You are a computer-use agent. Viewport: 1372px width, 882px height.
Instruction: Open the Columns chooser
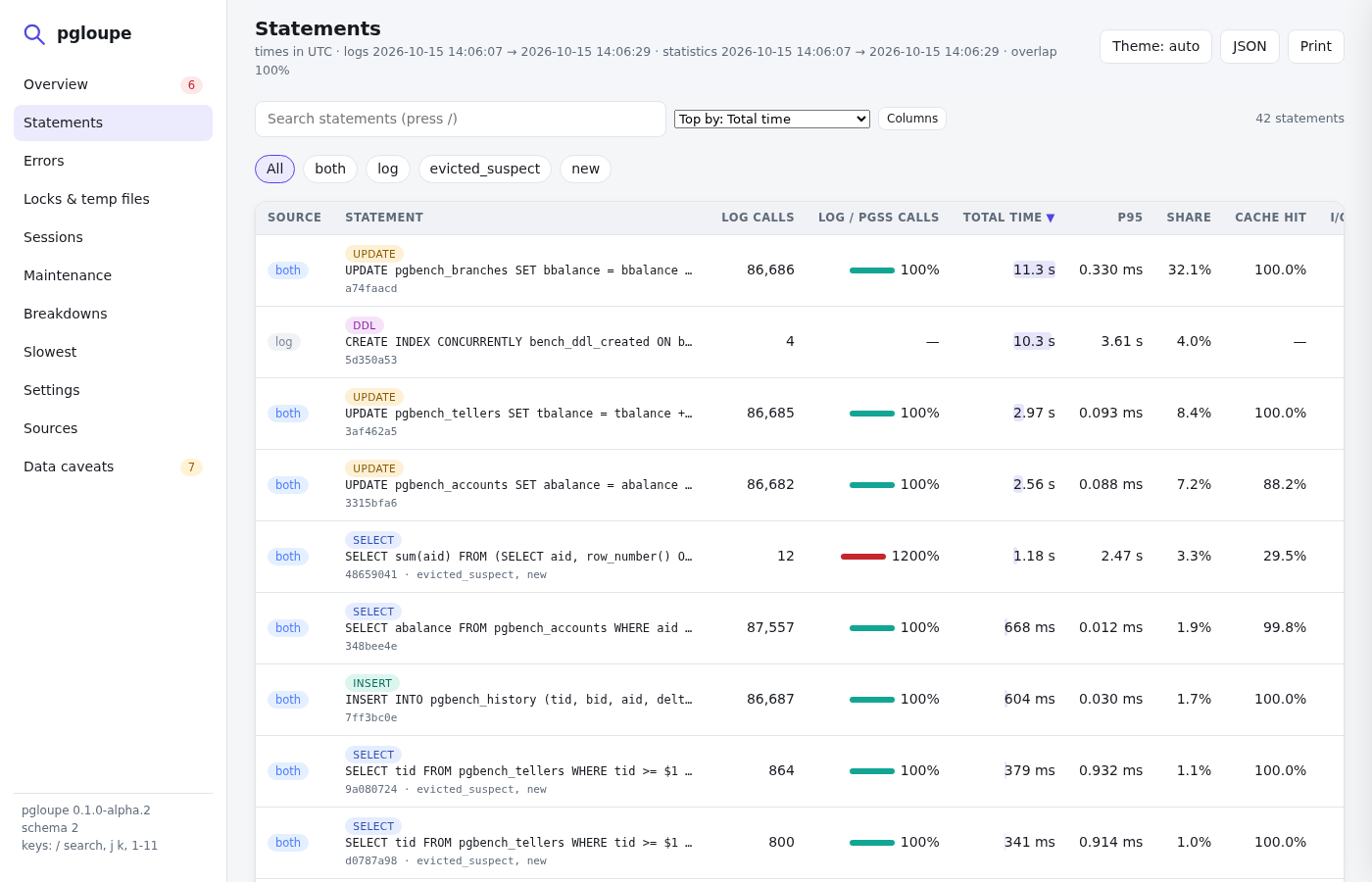[x=912, y=119]
